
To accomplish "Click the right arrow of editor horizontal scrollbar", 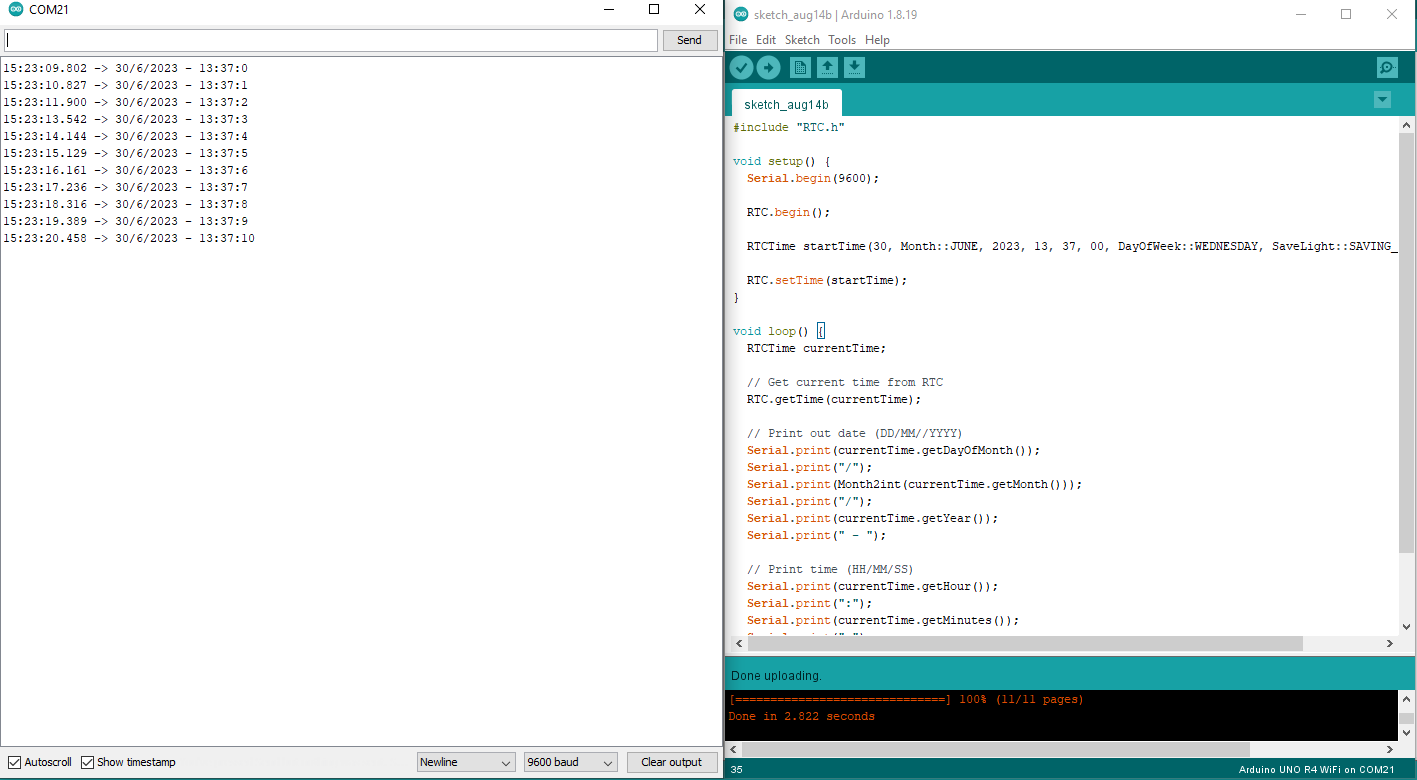I will (x=1390, y=644).
